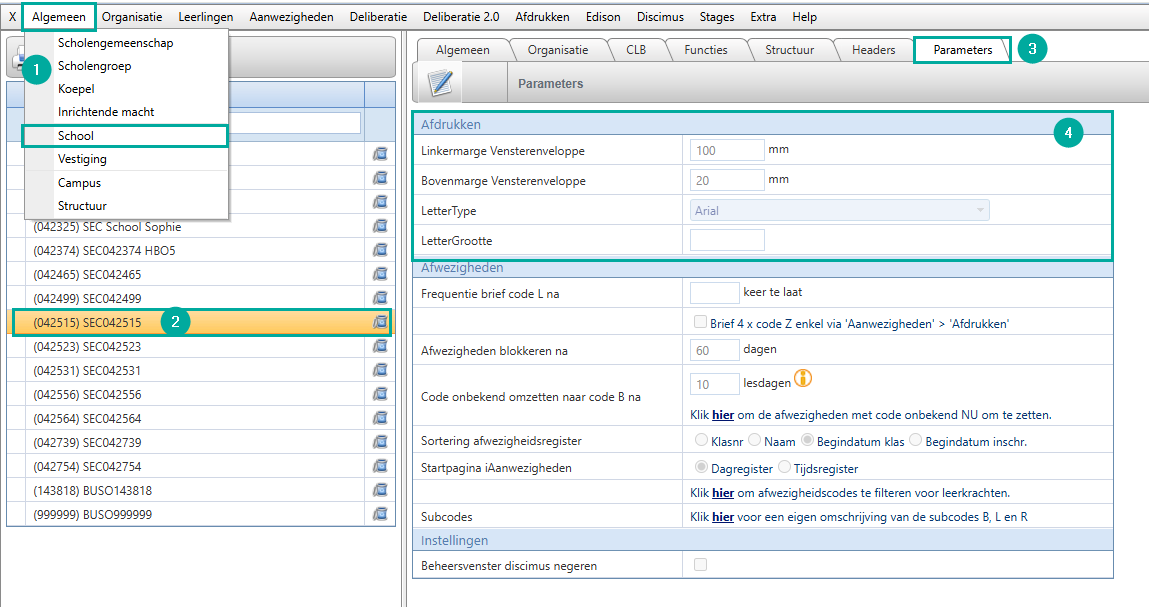Enable Beheersvenster discimus negeren checkbox

tap(701, 564)
